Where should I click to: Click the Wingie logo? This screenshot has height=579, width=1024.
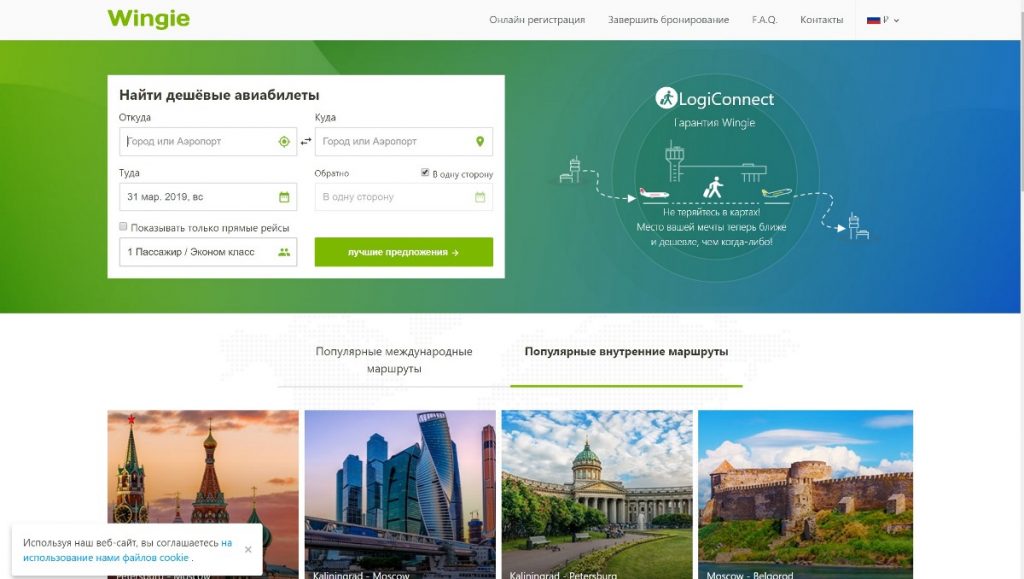click(149, 20)
